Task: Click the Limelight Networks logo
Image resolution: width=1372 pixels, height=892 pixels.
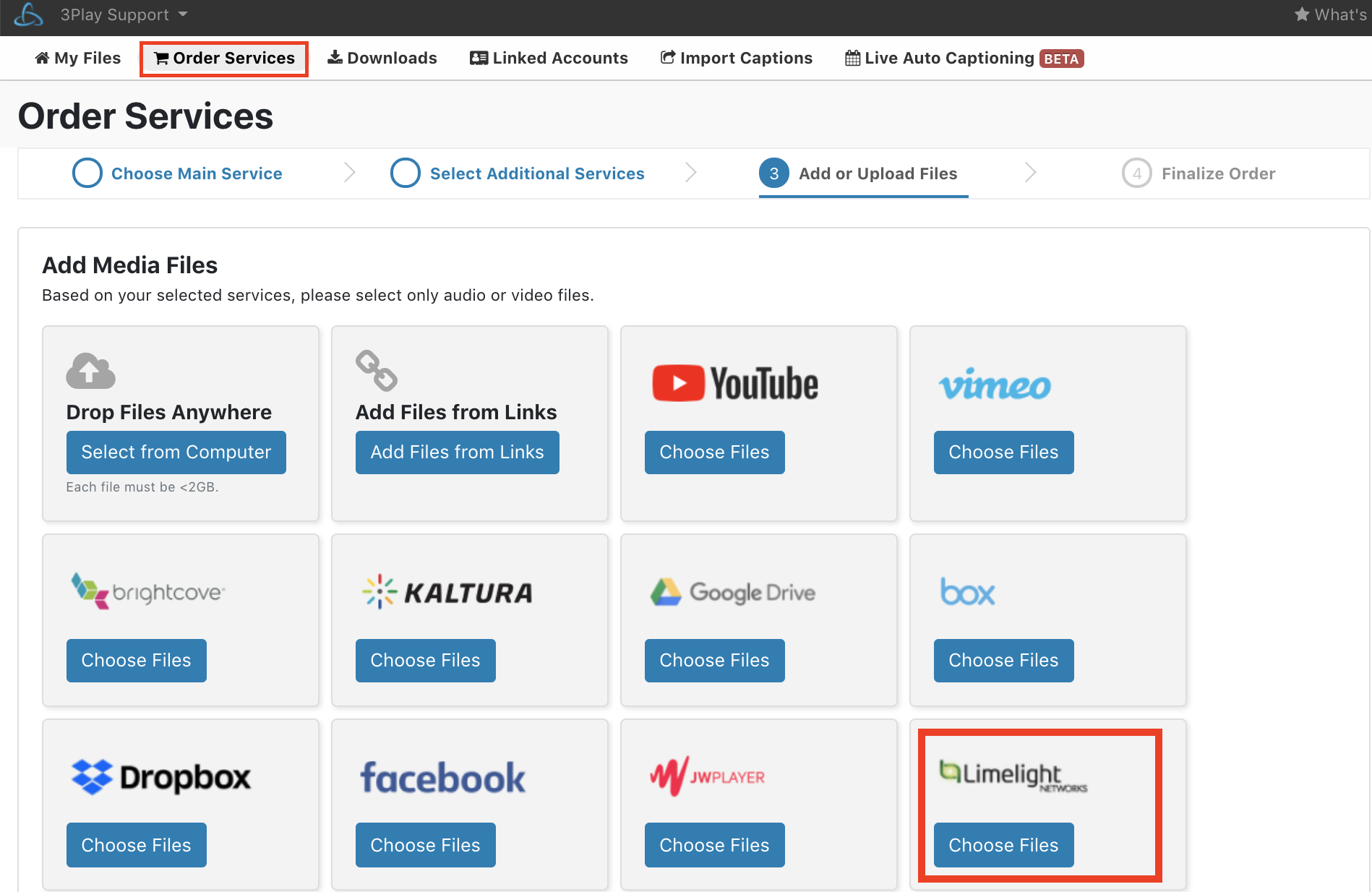Action: [1013, 776]
